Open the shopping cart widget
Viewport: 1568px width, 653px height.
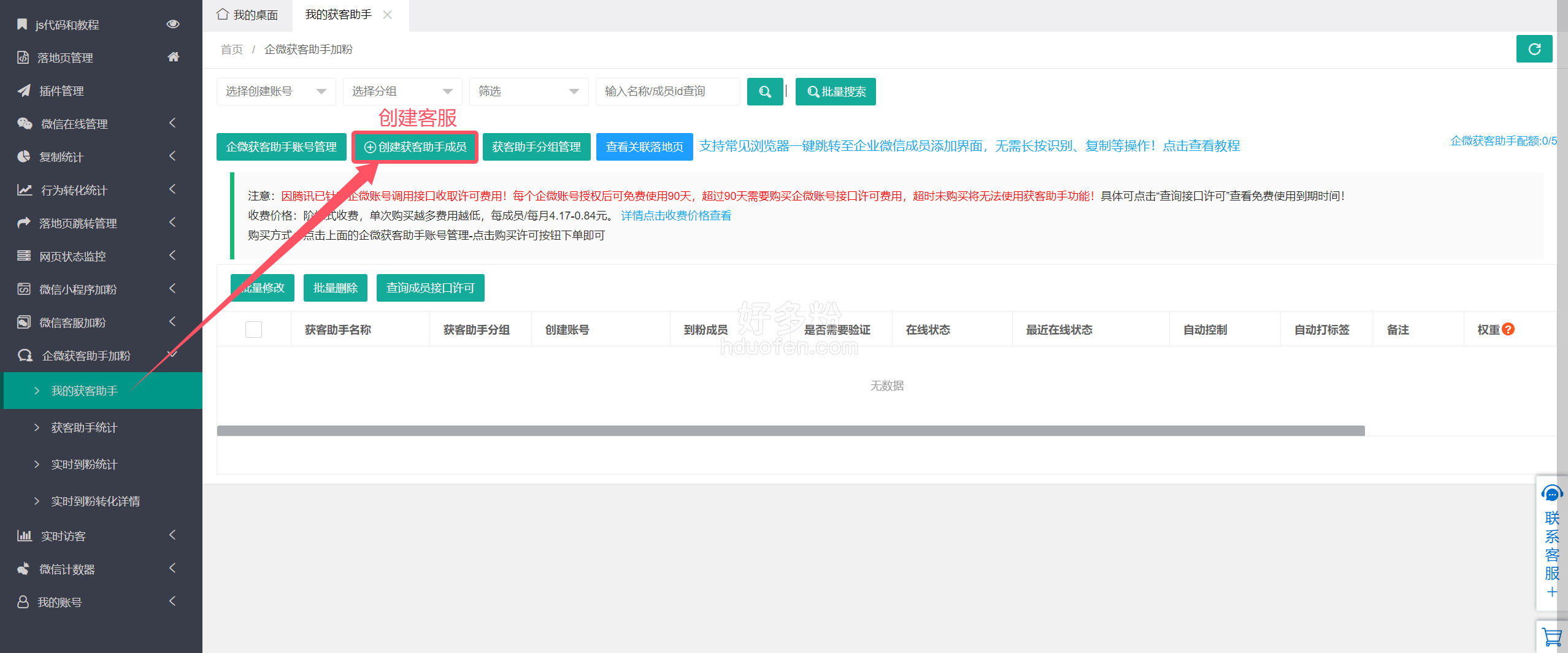pyautogui.click(x=1552, y=638)
